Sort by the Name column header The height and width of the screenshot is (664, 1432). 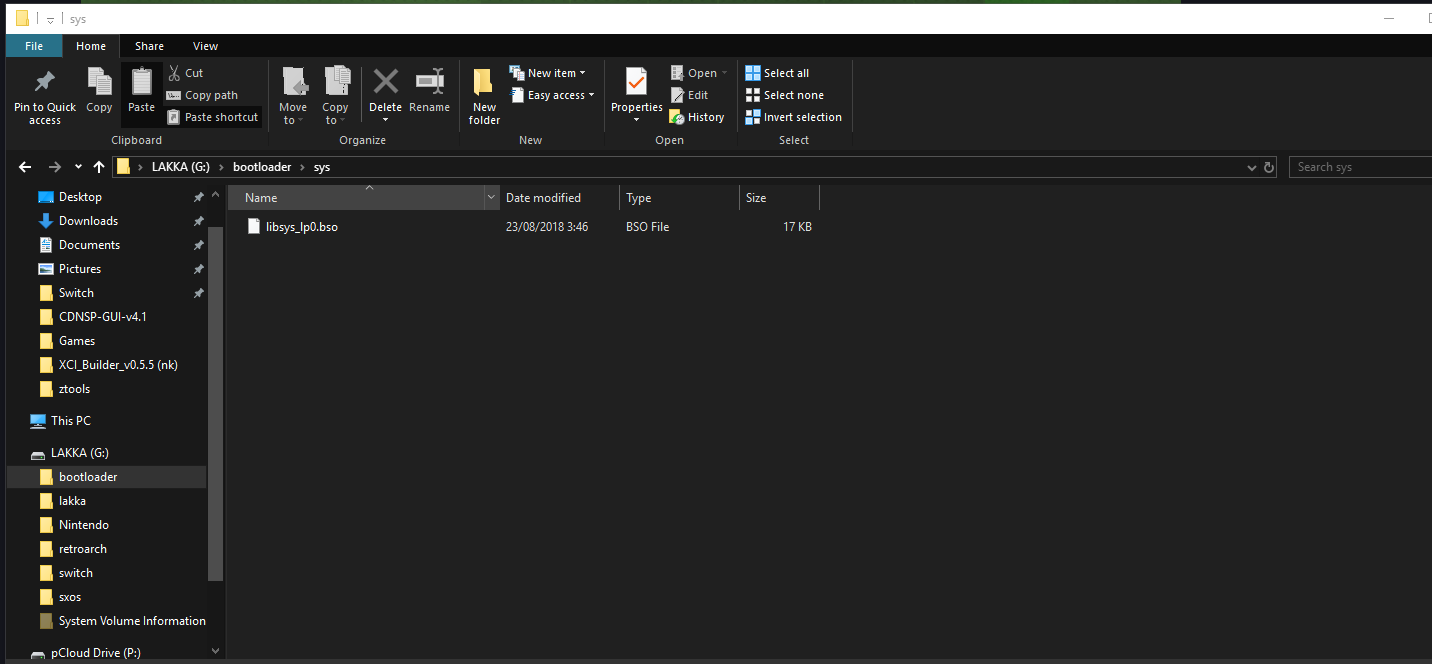pos(358,197)
